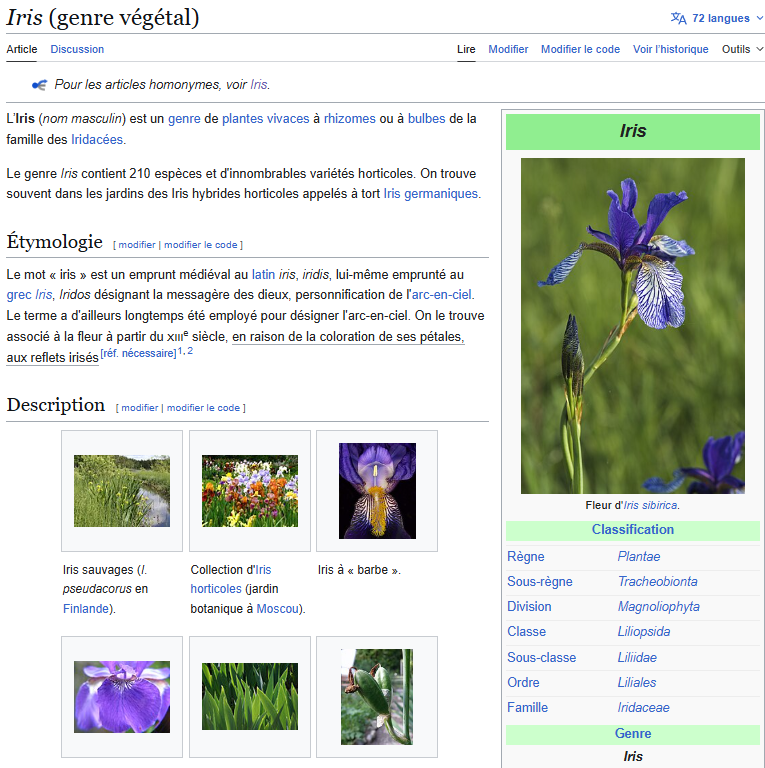The height and width of the screenshot is (768, 765).
Task: Open the Voir l'historique tab
Action: [x=670, y=49]
